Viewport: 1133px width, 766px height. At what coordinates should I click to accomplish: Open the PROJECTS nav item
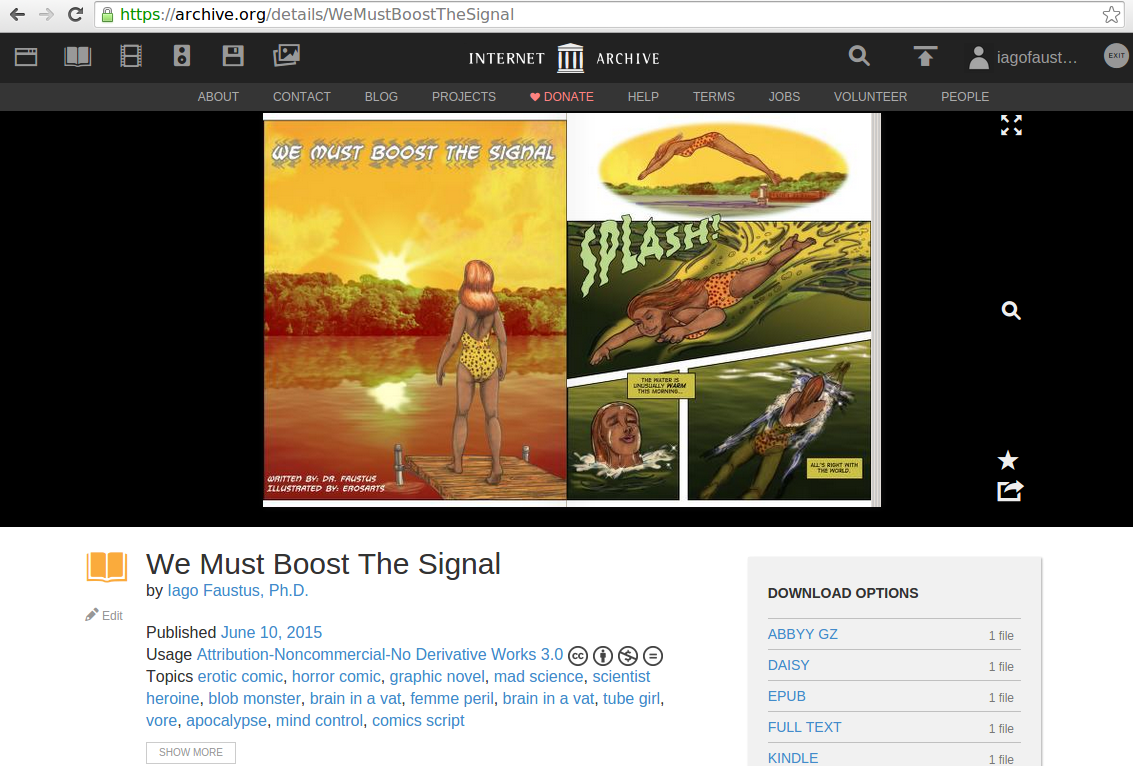click(464, 97)
